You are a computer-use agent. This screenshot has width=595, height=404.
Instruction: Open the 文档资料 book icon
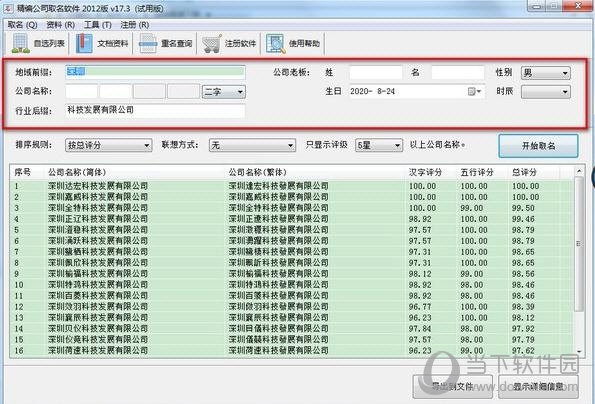pos(84,43)
